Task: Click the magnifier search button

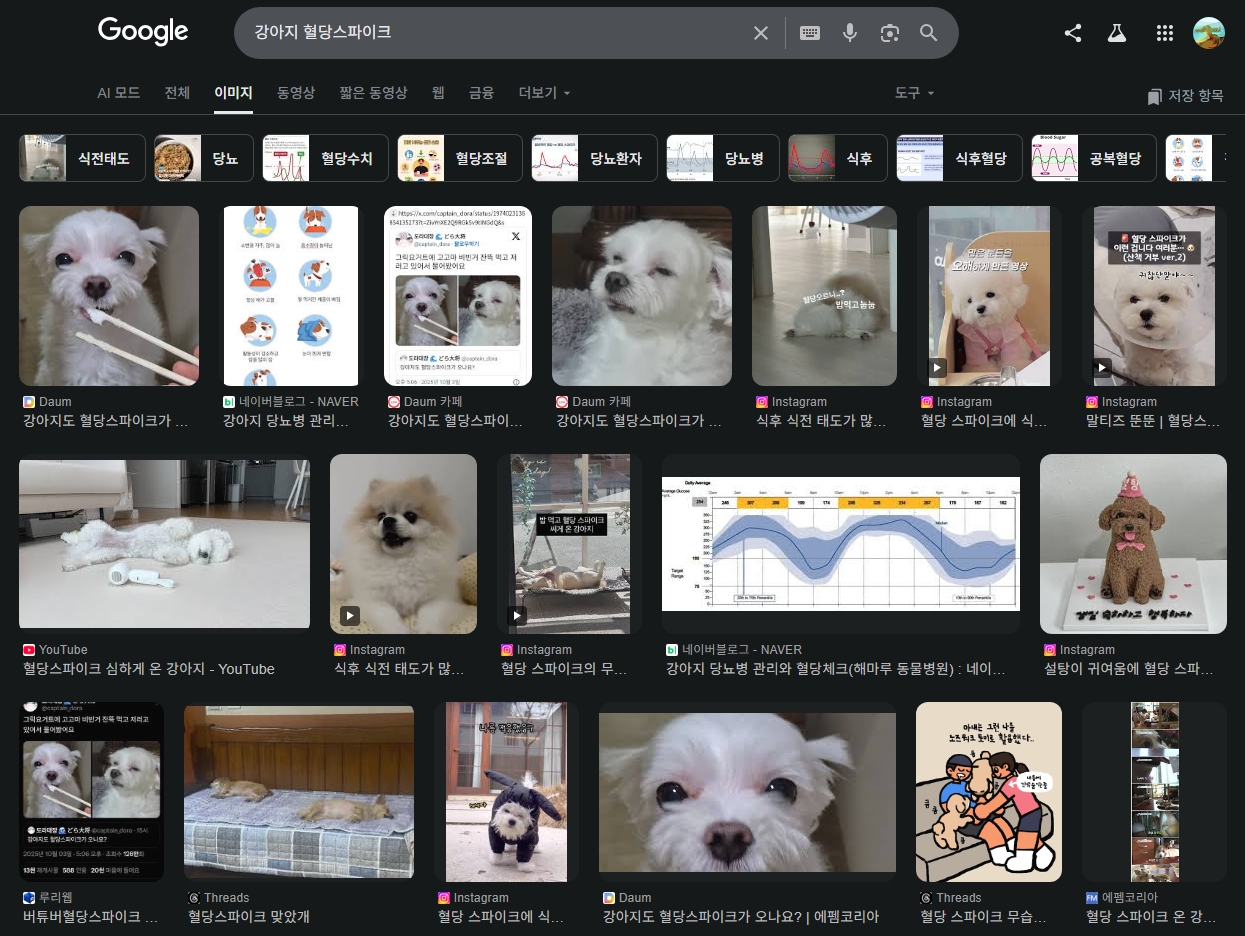Action: [929, 33]
